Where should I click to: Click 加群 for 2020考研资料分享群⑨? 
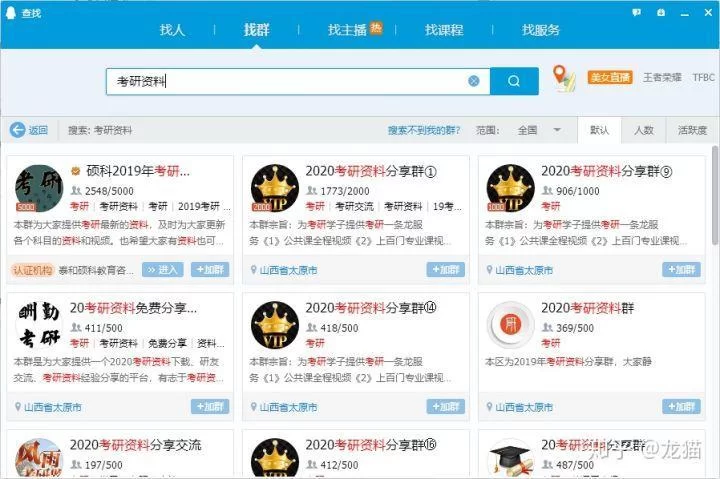(681, 269)
